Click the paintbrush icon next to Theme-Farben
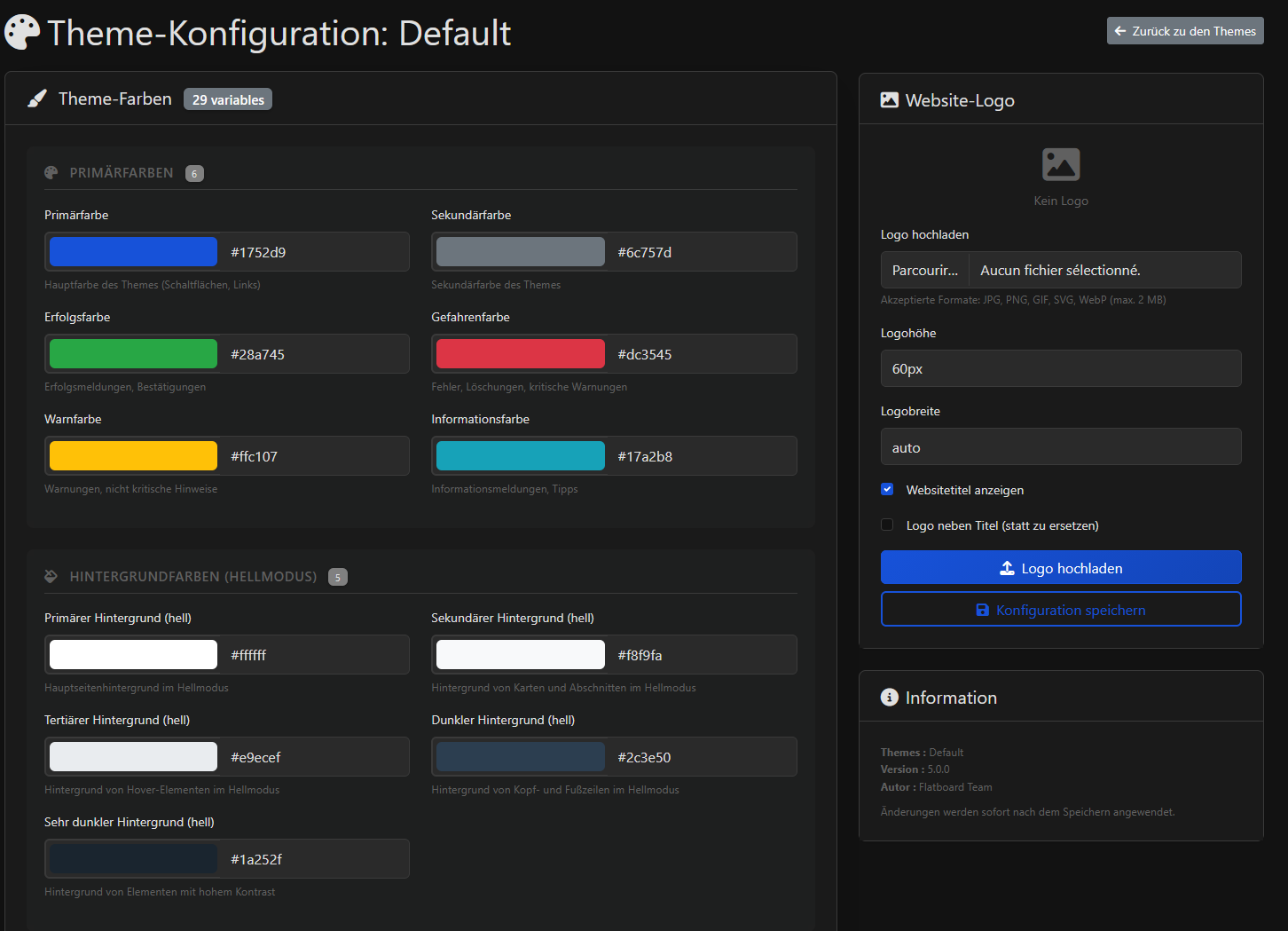Viewport: 1288px width, 931px height. pyautogui.click(x=37, y=99)
